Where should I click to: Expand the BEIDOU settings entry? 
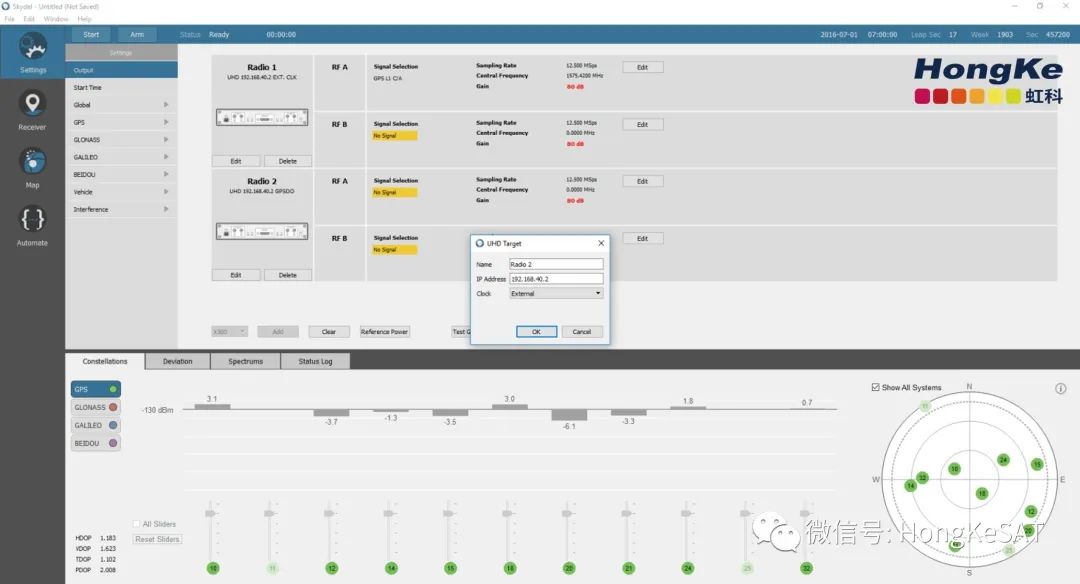pyautogui.click(x=121, y=174)
